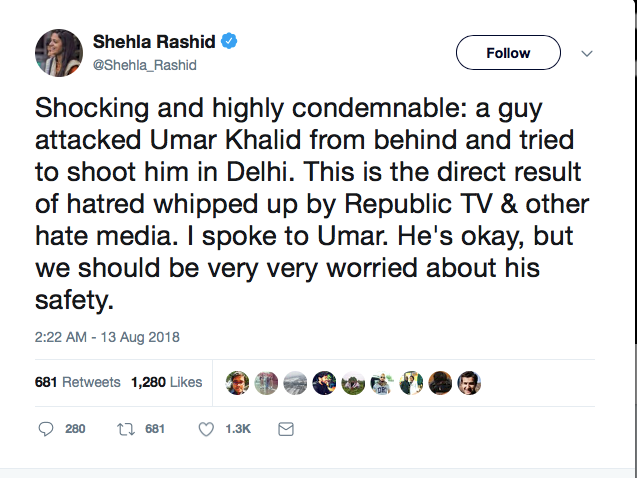Click the last liker avatar in row
The image size is (637, 478).
pos(469,383)
